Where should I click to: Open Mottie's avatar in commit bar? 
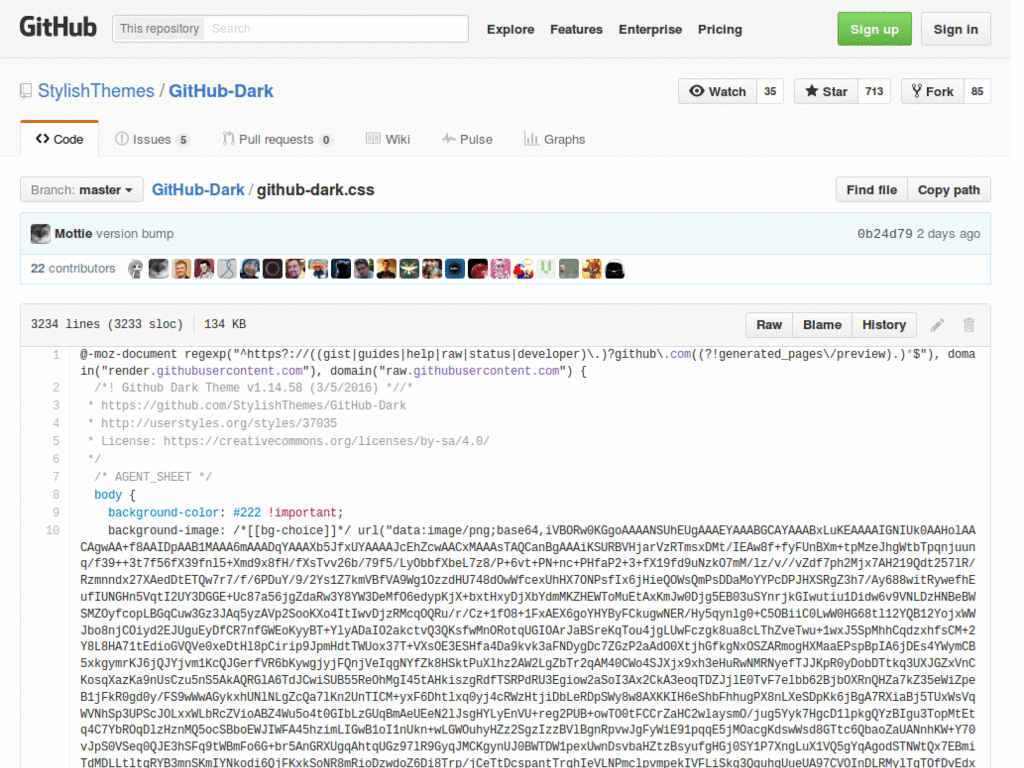[x=40, y=234]
